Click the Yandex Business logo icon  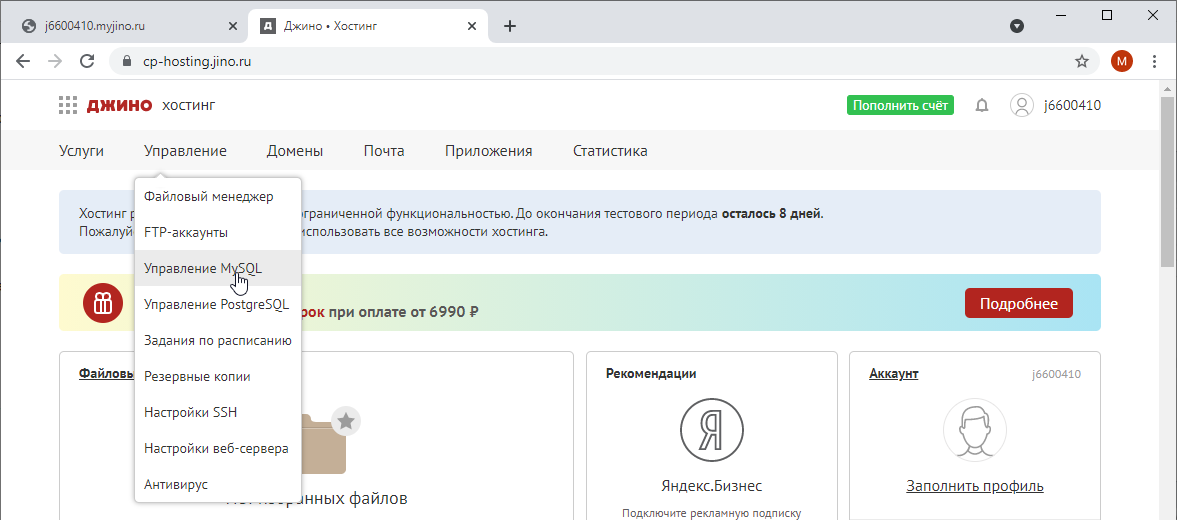(x=711, y=431)
